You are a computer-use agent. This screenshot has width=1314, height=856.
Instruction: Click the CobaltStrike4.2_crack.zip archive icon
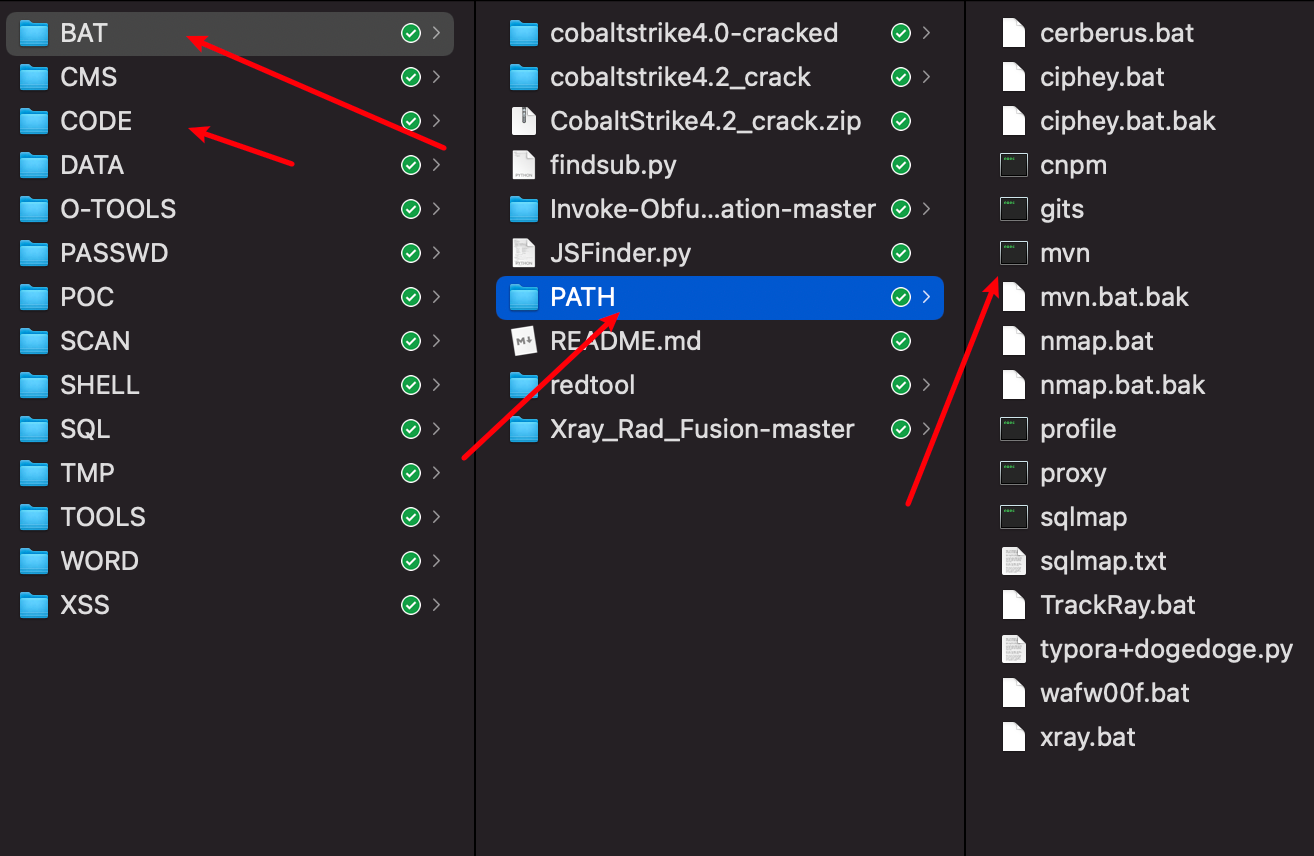pyautogui.click(x=524, y=122)
